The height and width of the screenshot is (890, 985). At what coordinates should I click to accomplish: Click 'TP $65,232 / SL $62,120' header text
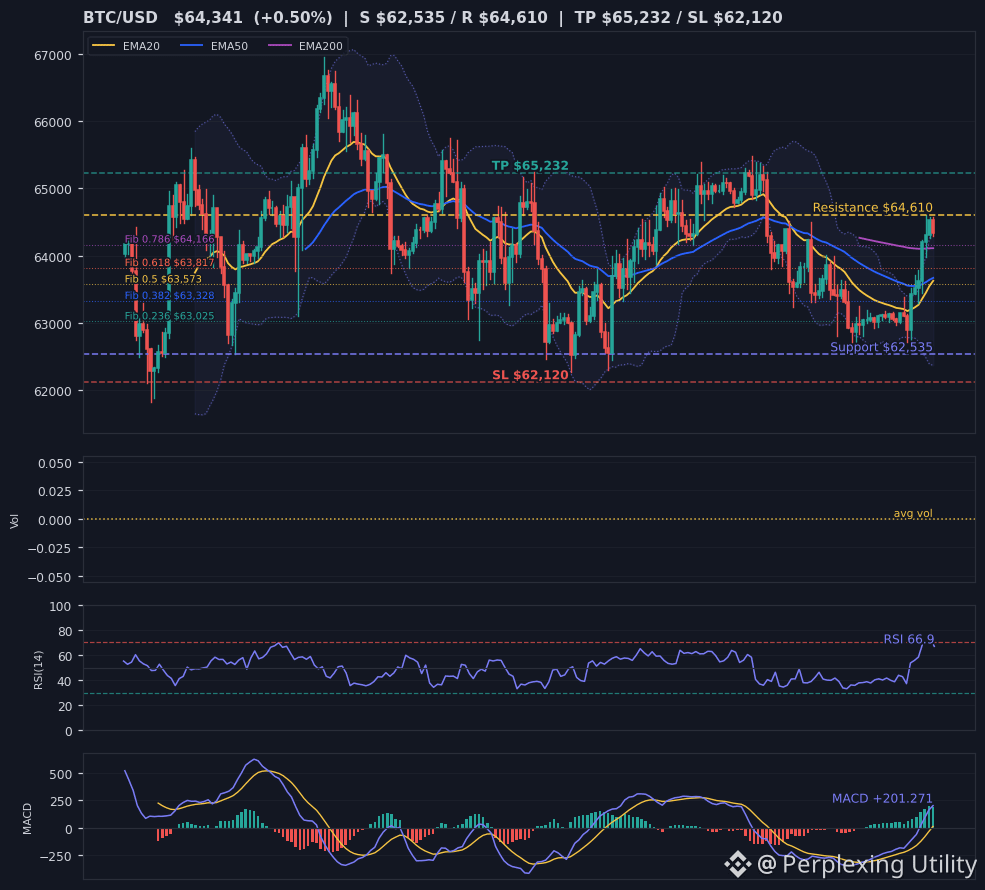coord(678,18)
